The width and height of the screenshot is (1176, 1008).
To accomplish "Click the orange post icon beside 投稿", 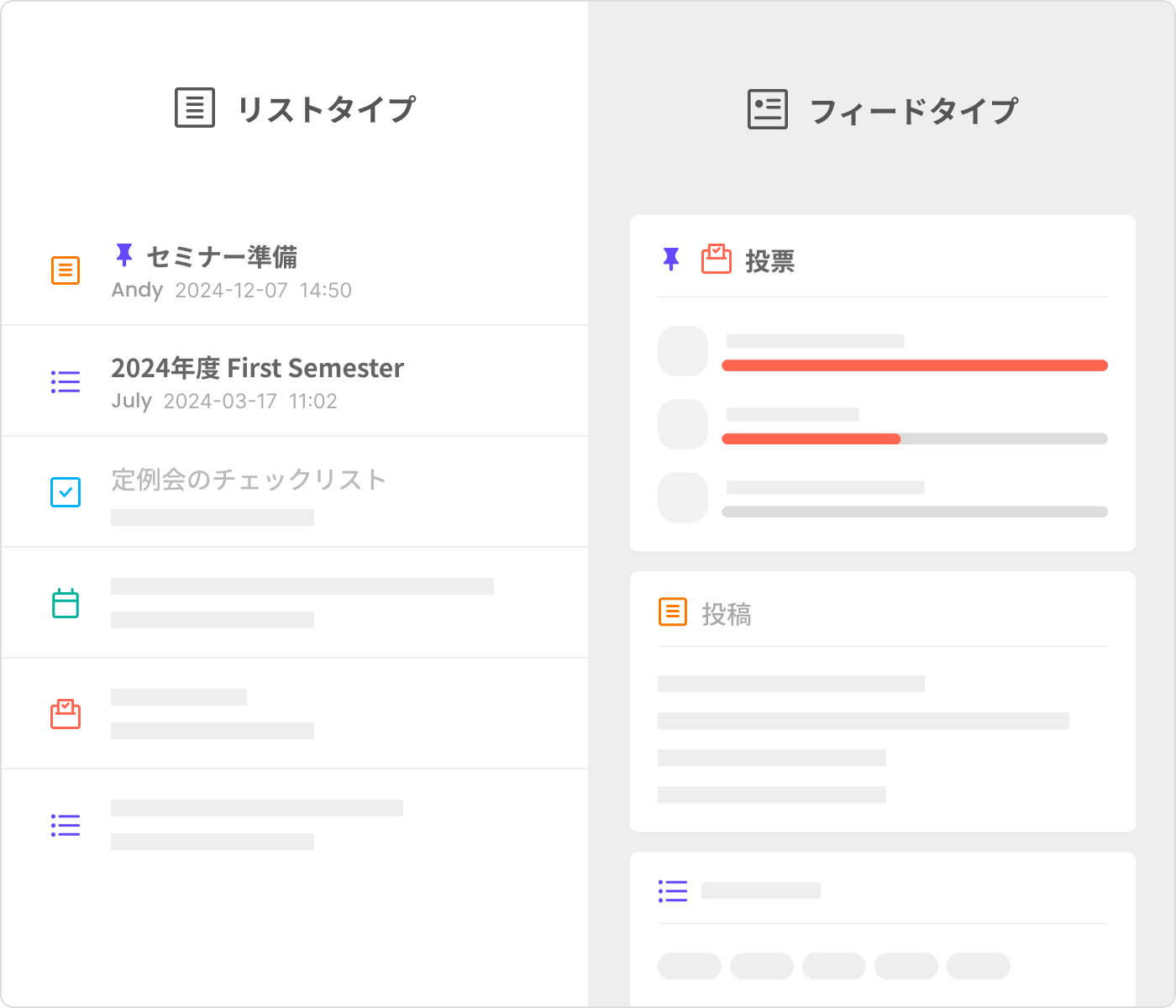I will click(672, 612).
